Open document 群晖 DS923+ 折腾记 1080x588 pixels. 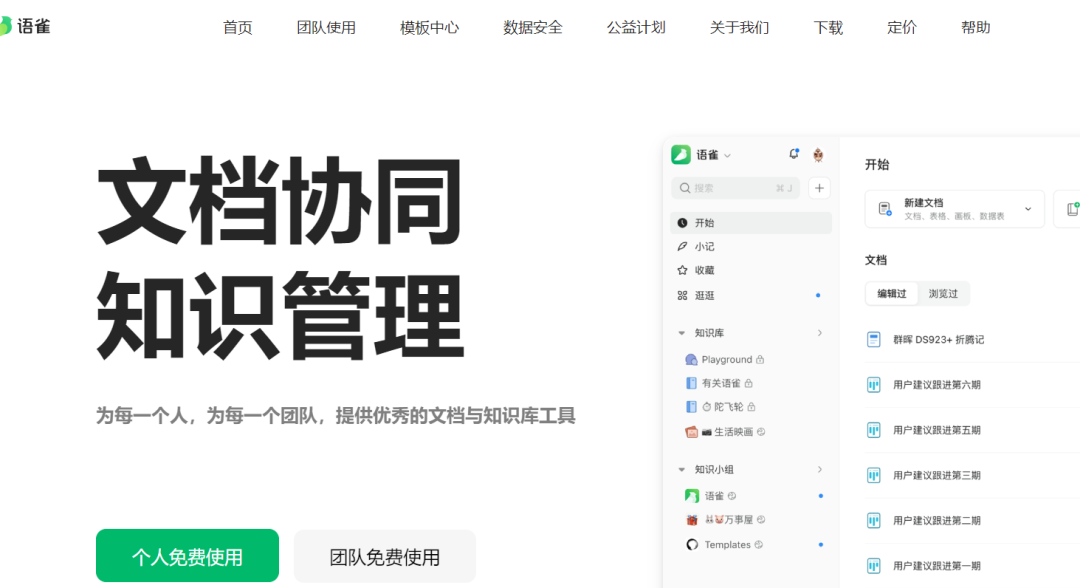938,339
